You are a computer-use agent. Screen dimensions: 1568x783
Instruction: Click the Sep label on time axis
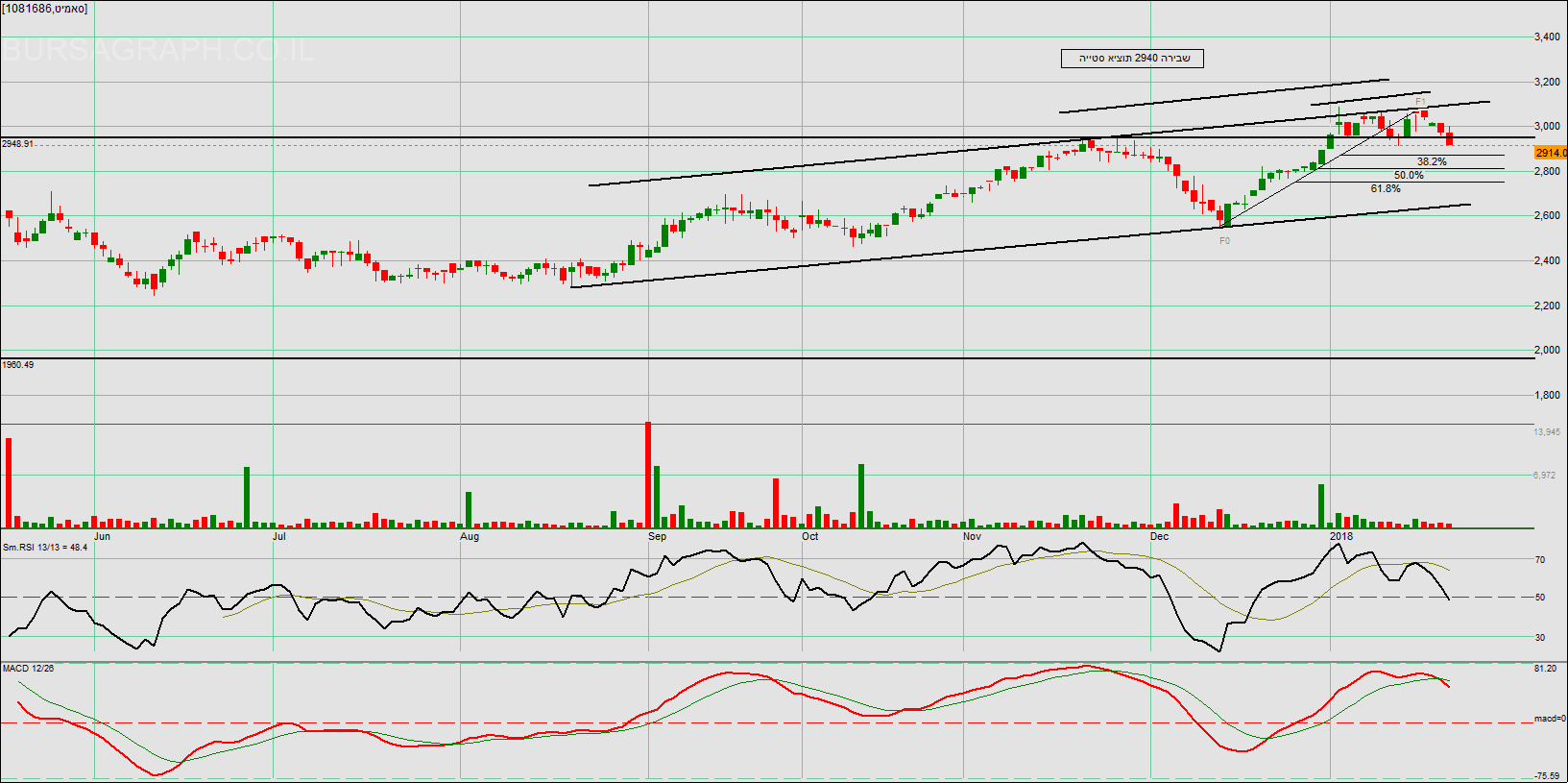pyautogui.click(x=657, y=536)
